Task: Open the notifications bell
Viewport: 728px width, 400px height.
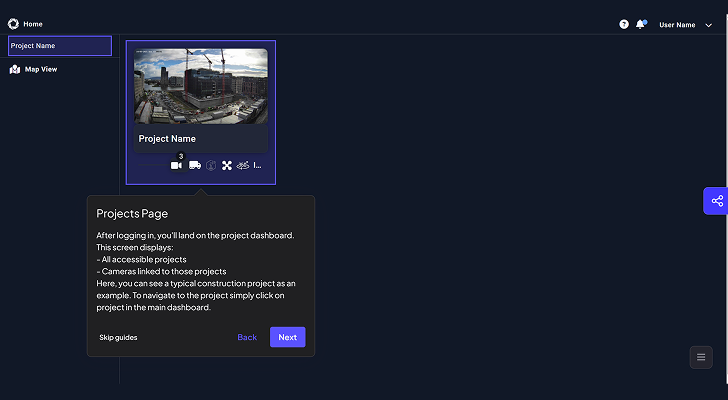Action: 641,24
